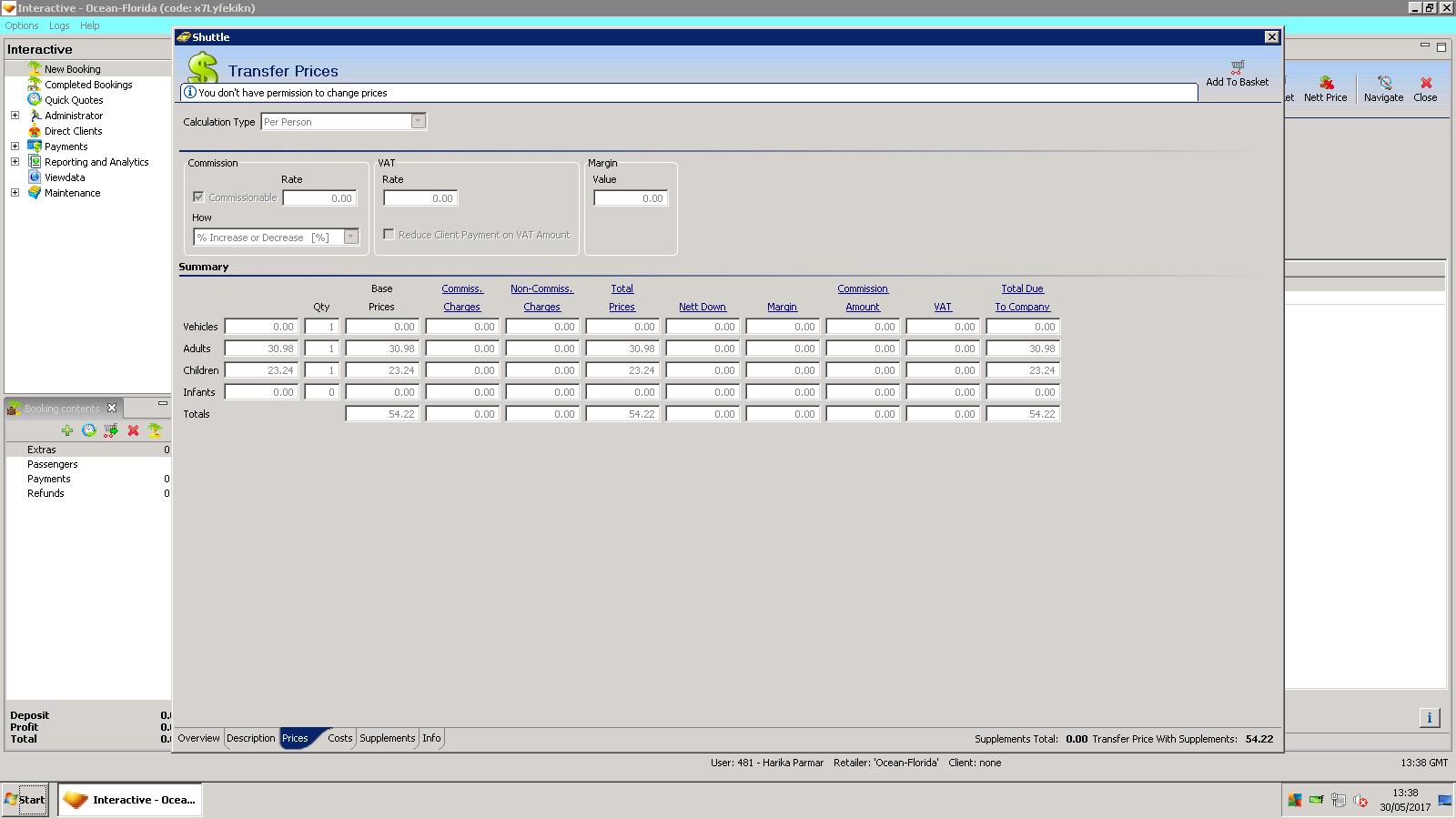Click the red X delete icon in Booking contents

tap(133, 430)
